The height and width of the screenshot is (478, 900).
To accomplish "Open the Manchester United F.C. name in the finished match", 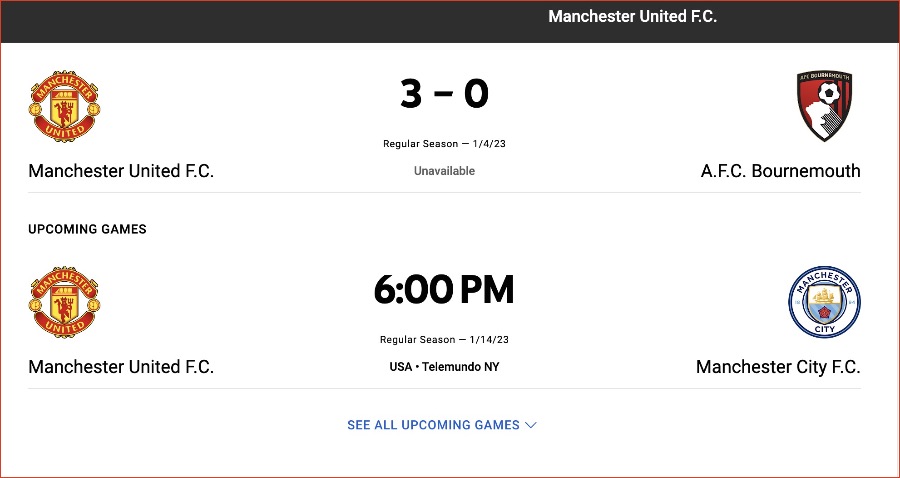I will (121, 171).
